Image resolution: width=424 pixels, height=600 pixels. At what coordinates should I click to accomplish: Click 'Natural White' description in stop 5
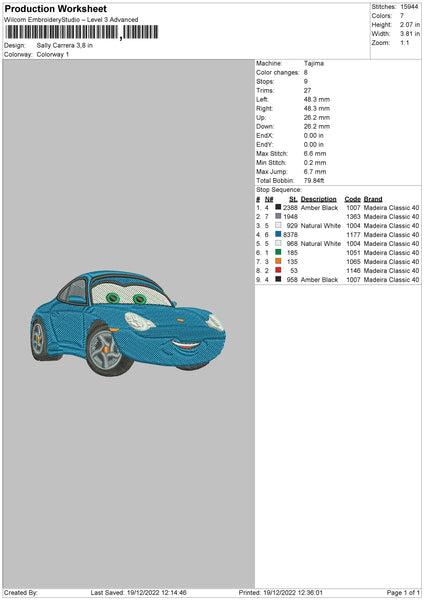tap(321, 243)
